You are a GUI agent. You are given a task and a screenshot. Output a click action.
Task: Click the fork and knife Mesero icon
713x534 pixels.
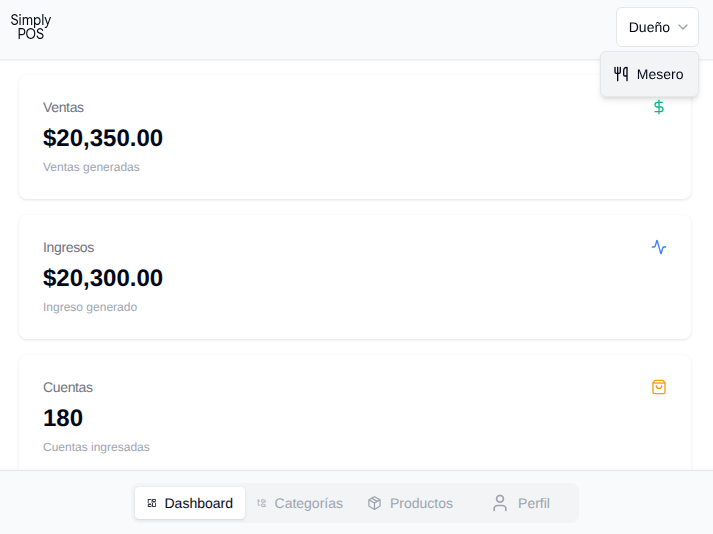621,74
